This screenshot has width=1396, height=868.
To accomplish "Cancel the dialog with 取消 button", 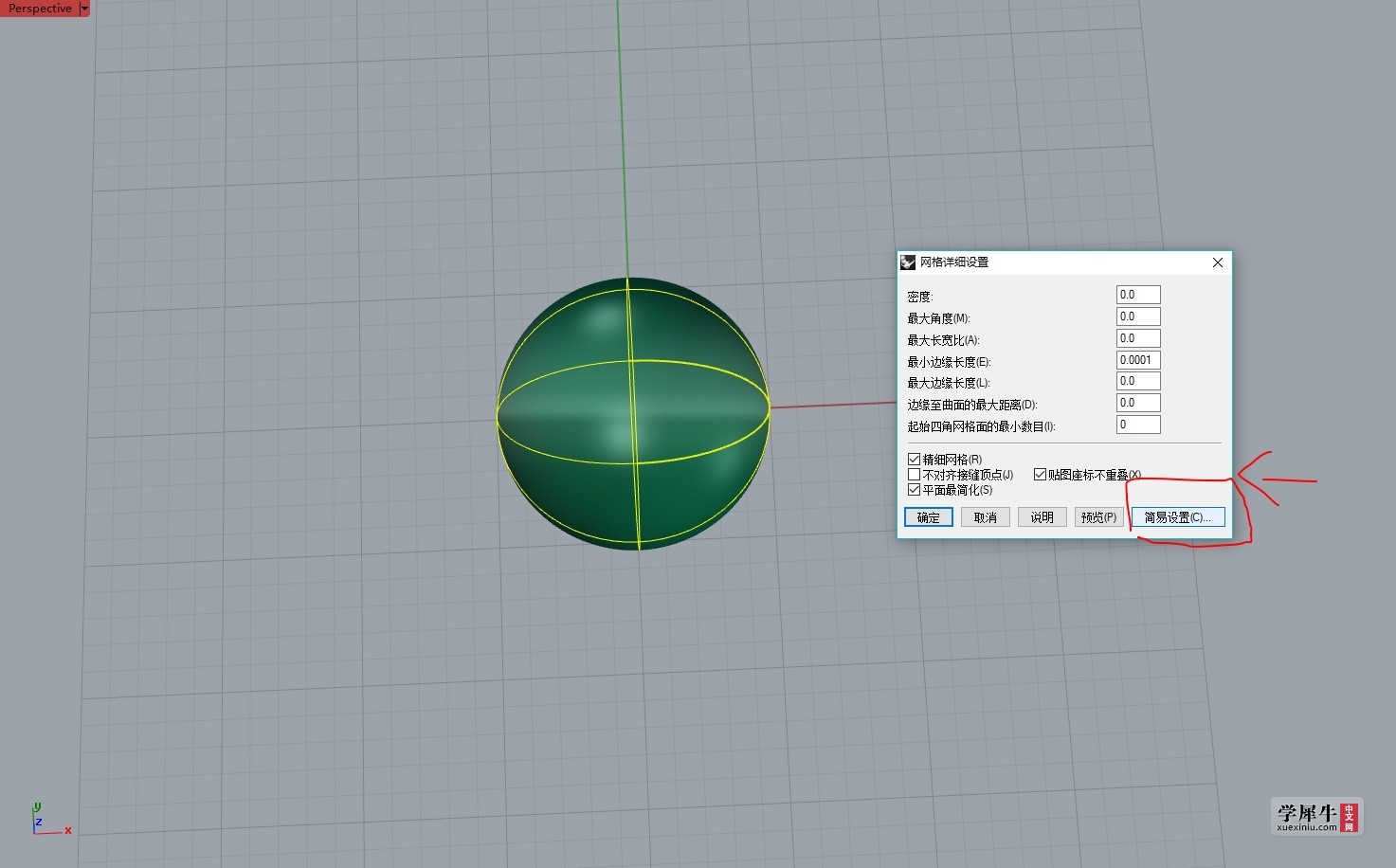I will pos(986,517).
